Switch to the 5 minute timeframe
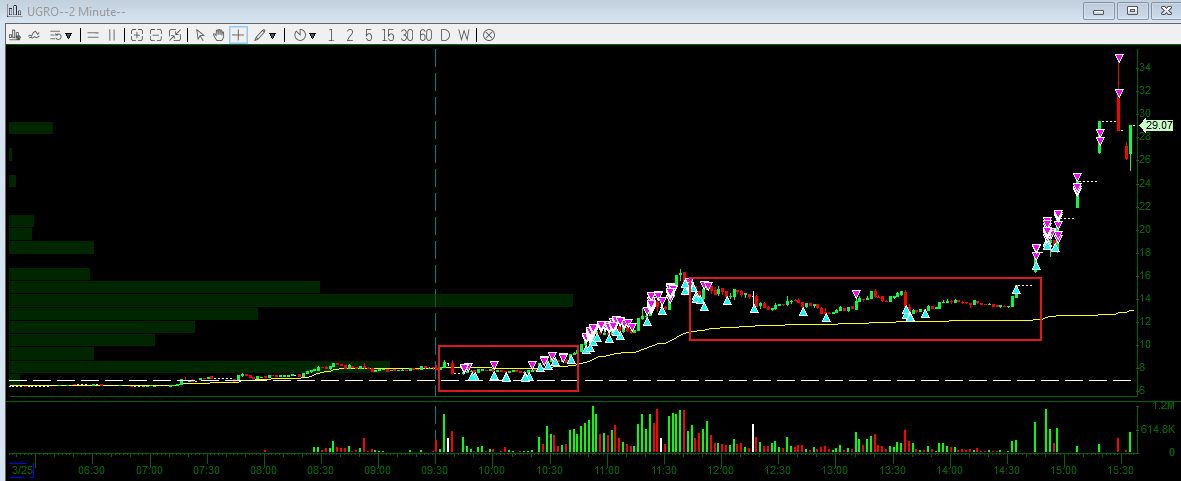The image size is (1181, 481). coord(368,35)
